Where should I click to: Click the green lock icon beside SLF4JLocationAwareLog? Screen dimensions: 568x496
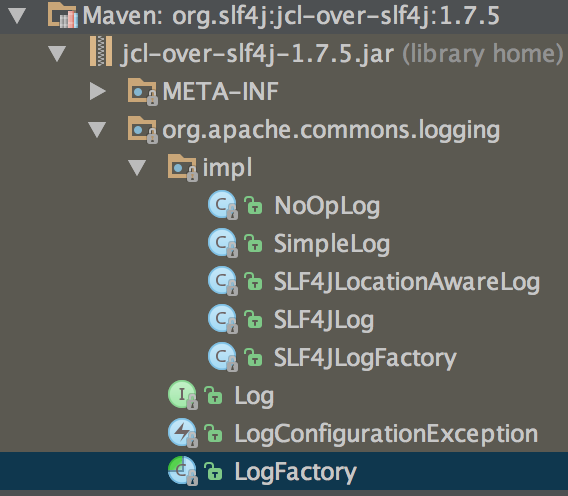(253, 281)
